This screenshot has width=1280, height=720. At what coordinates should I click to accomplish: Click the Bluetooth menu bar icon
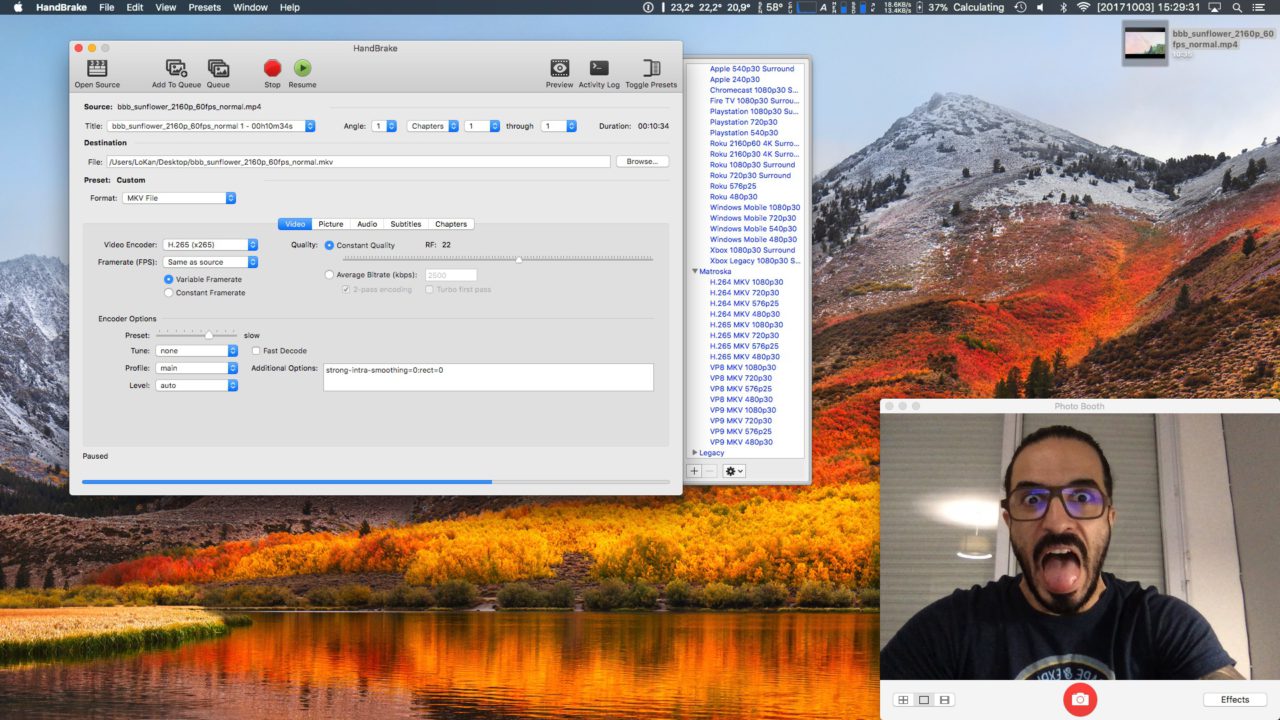coord(1064,7)
